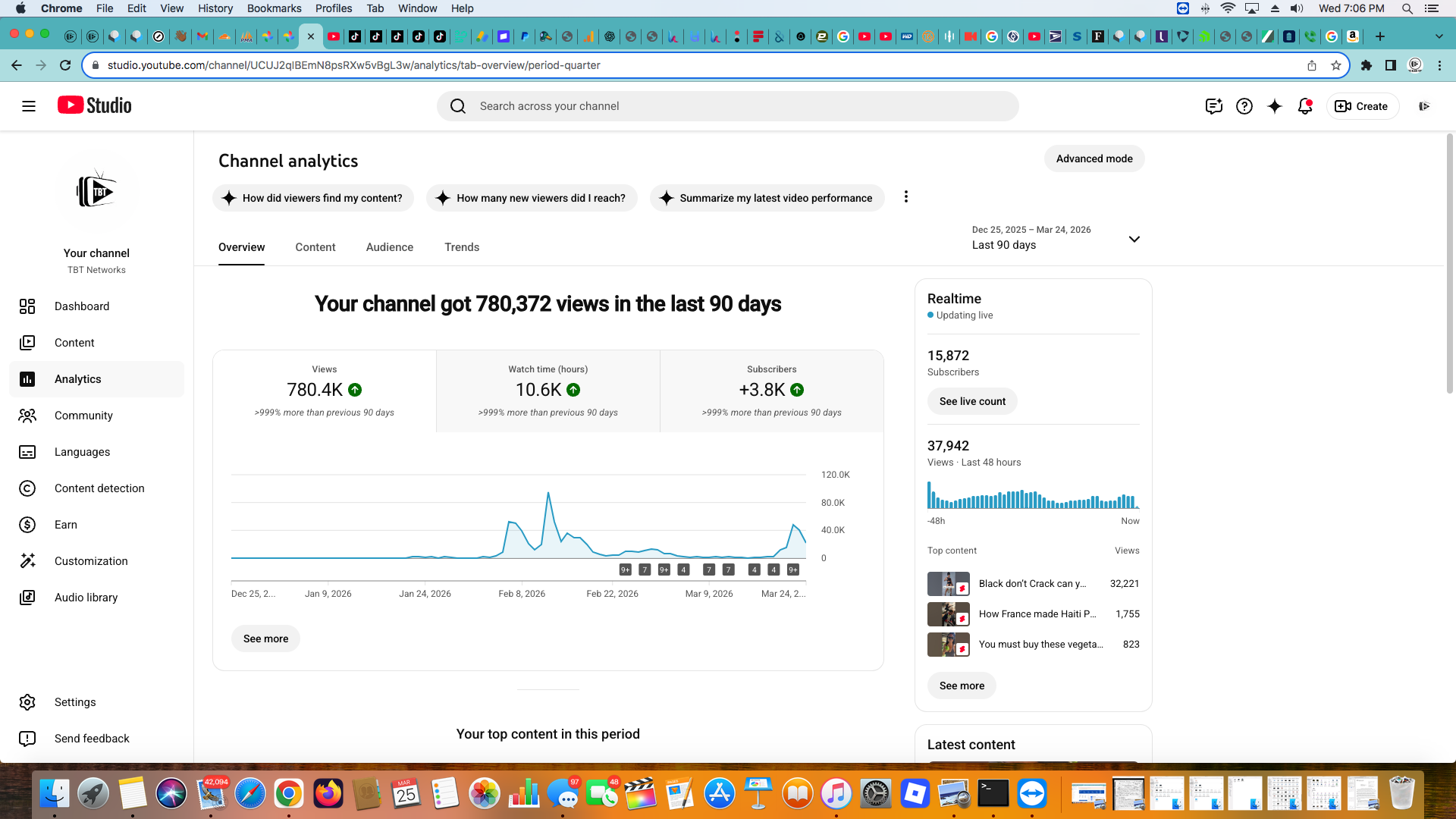Click the Advanced mode button

click(x=1094, y=158)
